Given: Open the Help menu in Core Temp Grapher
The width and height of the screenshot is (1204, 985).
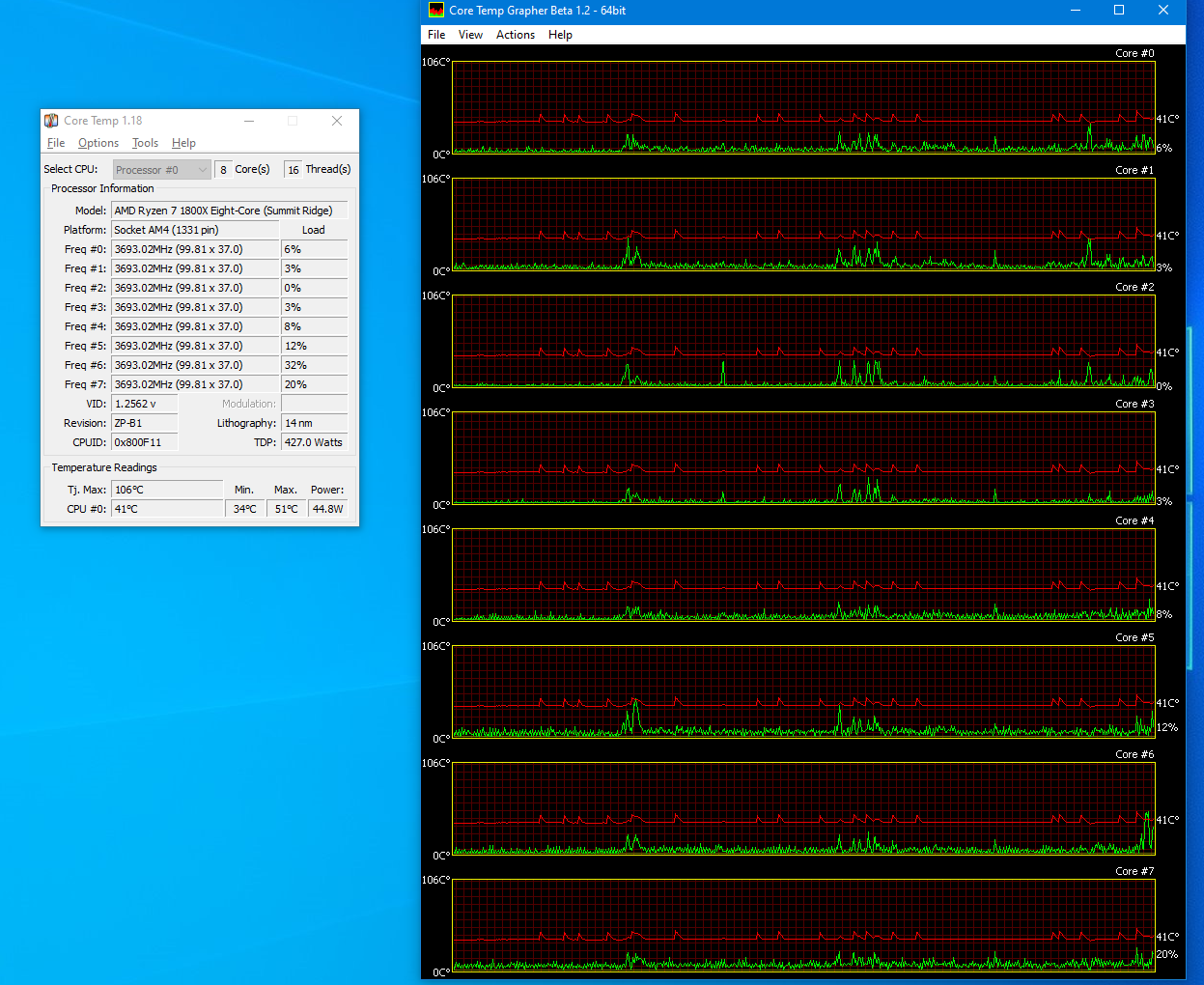Looking at the screenshot, I should 560,35.
